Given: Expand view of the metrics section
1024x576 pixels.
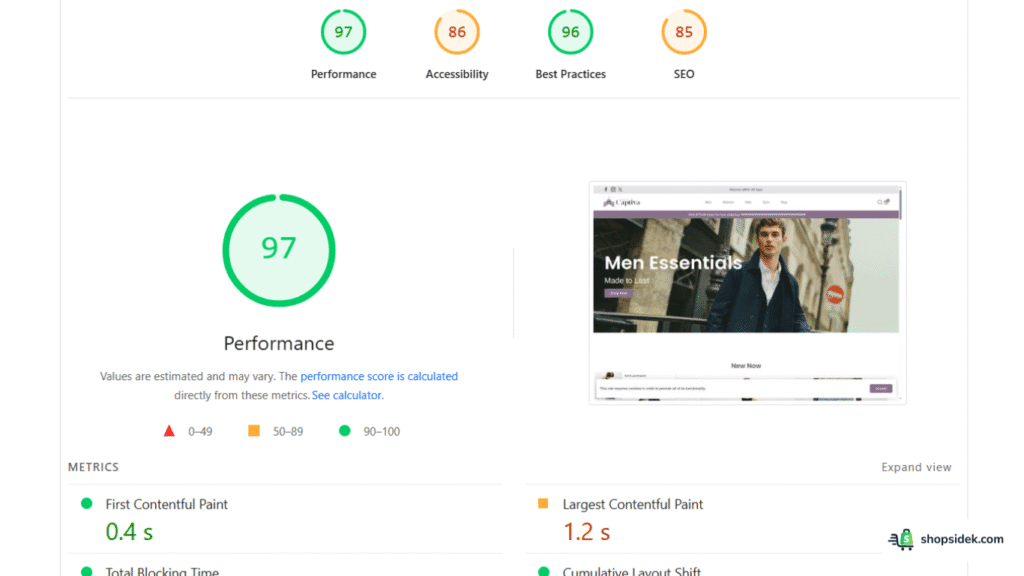Looking at the screenshot, I should 916,467.
